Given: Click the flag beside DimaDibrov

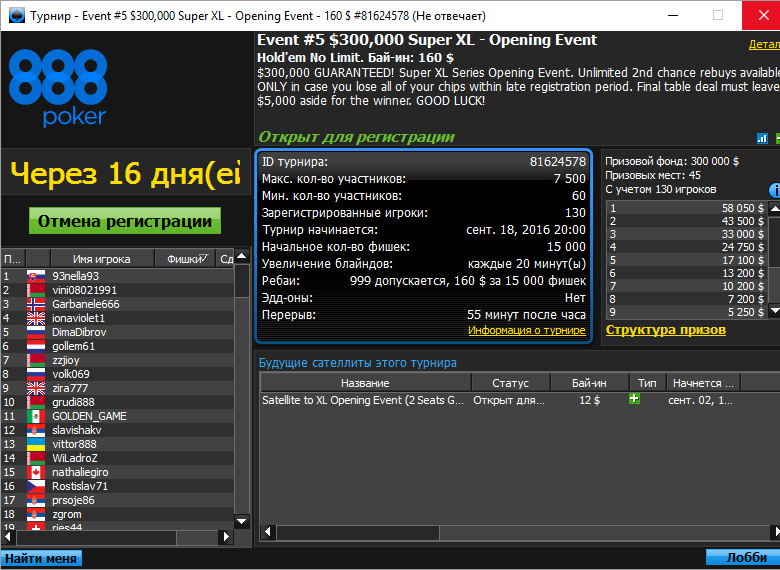Looking at the screenshot, I should [x=36, y=332].
